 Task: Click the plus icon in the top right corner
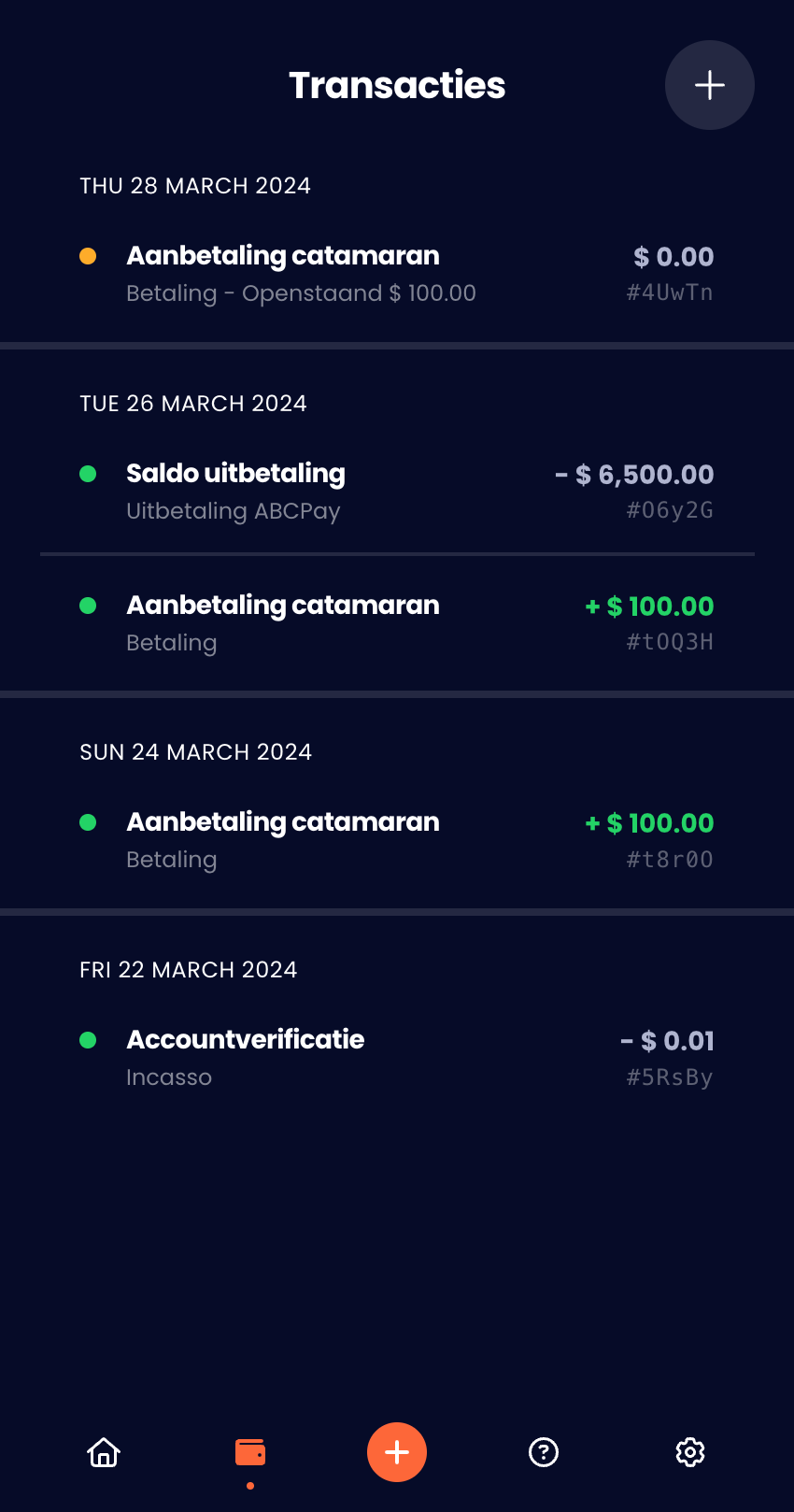tap(710, 84)
